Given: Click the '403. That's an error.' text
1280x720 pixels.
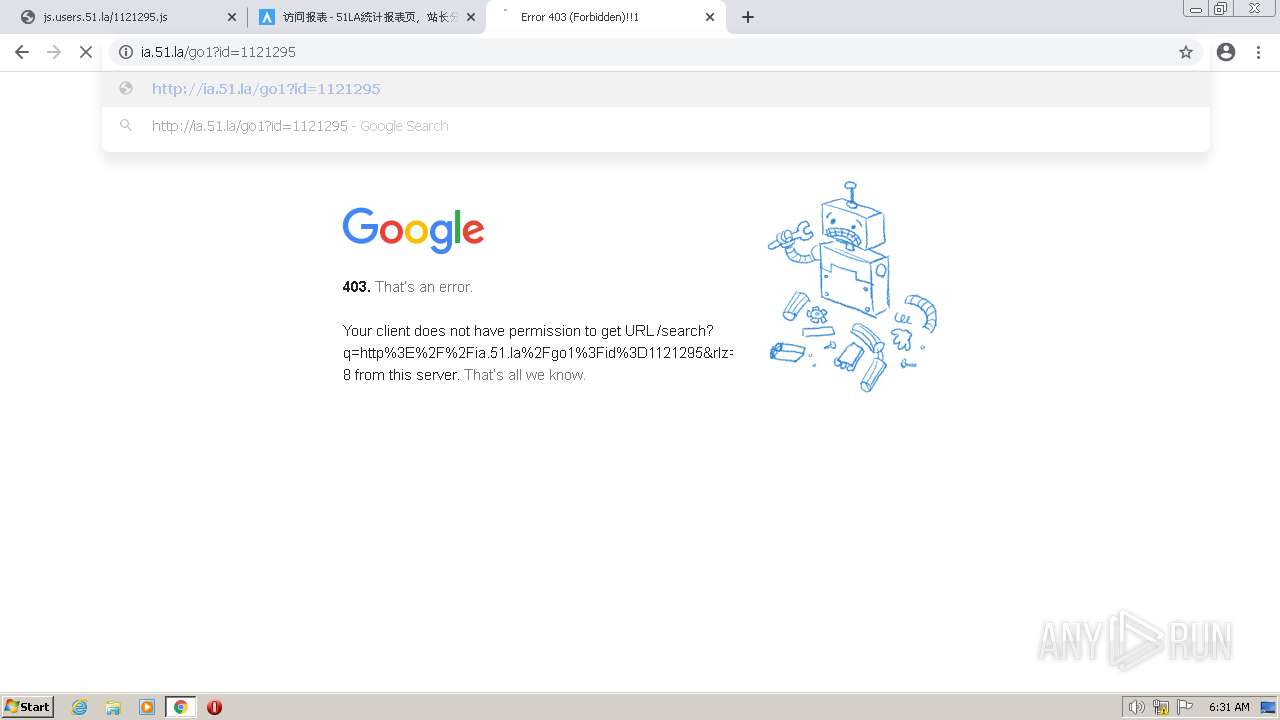Looking at the screenshot, I should 407,287.
